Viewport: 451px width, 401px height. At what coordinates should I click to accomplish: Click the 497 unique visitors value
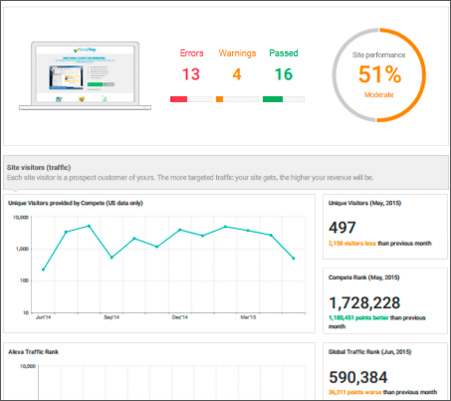click(342, 228)
